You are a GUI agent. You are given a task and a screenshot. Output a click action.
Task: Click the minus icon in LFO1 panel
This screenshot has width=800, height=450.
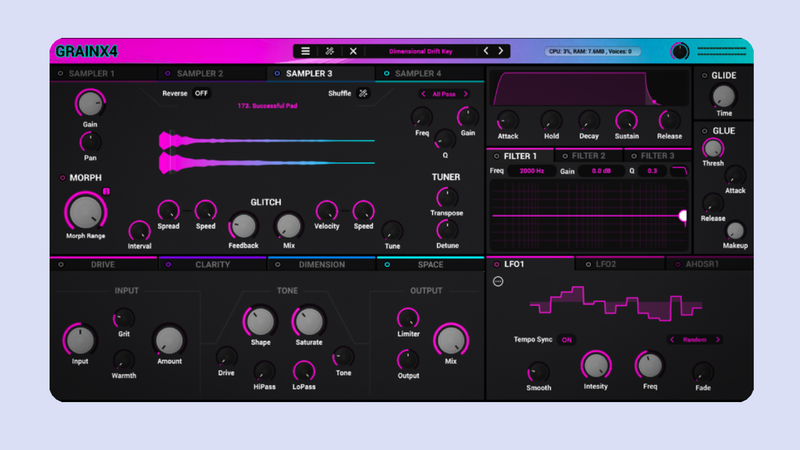coord(499,281)
